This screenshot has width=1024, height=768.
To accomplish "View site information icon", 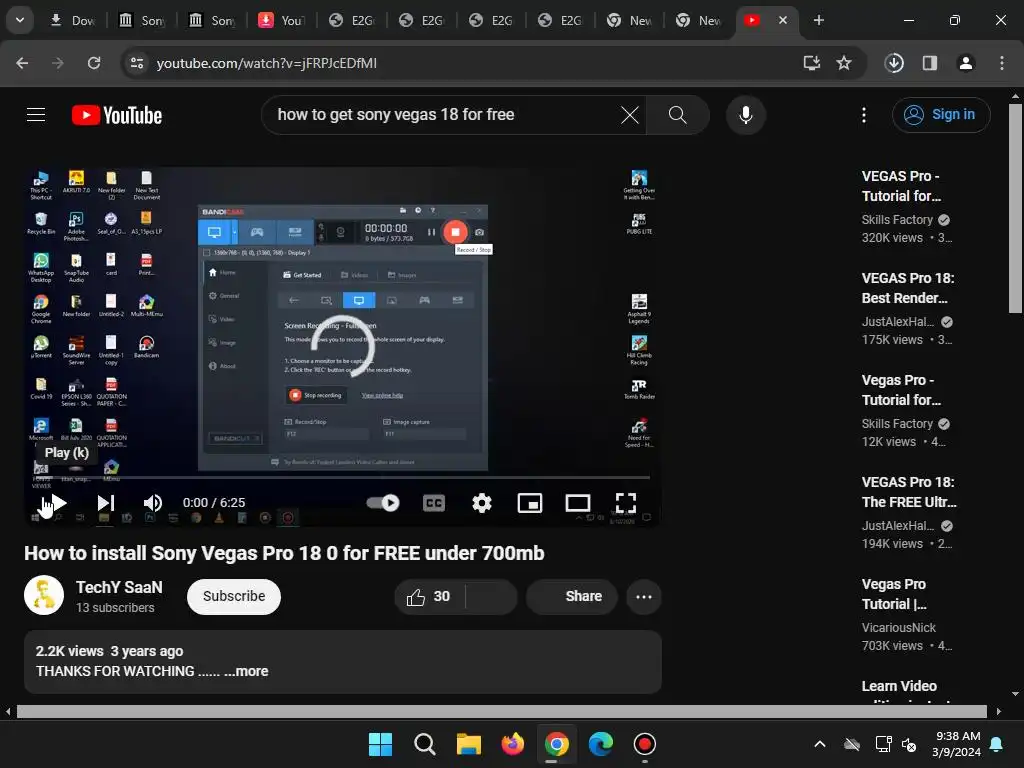I will click(x=137, y=63).
